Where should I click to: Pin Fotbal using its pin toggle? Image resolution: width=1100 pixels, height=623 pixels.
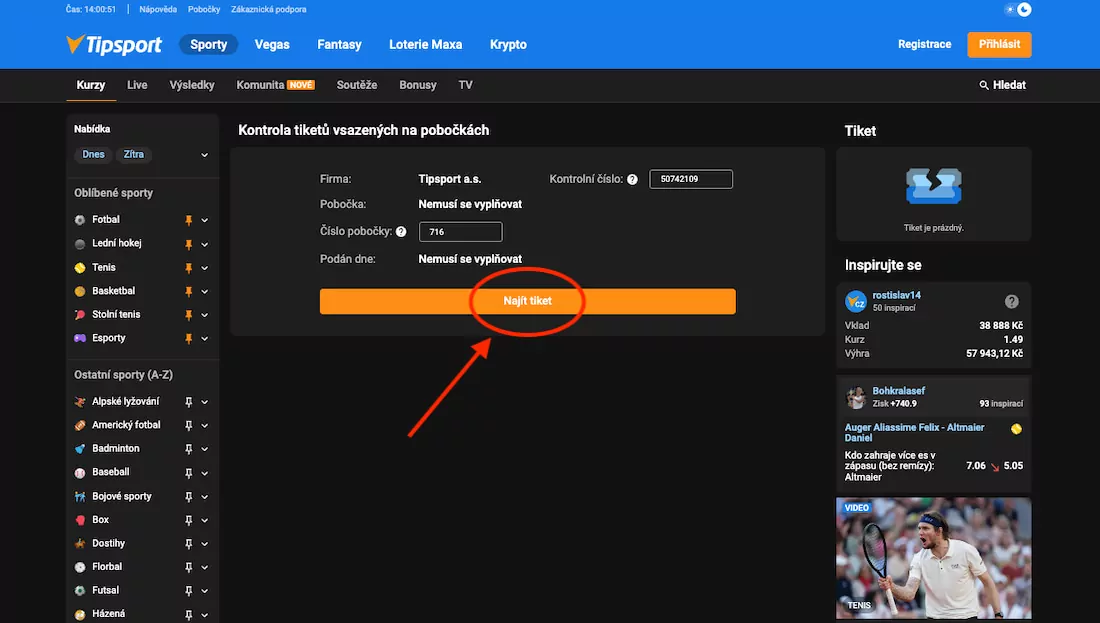pos(188,219)
